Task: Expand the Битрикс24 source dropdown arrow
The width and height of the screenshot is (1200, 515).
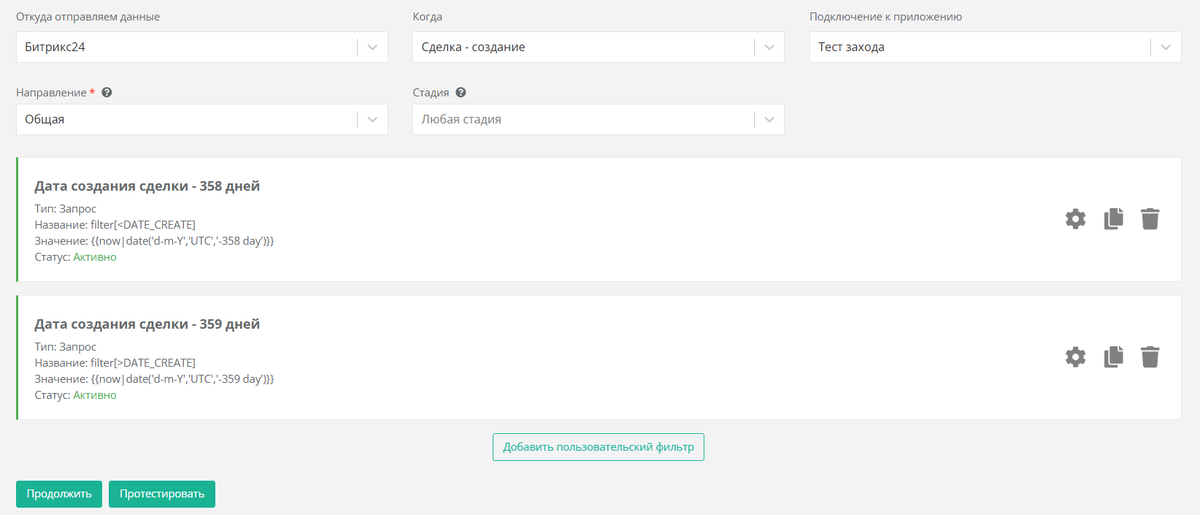Action: [372, 47]
